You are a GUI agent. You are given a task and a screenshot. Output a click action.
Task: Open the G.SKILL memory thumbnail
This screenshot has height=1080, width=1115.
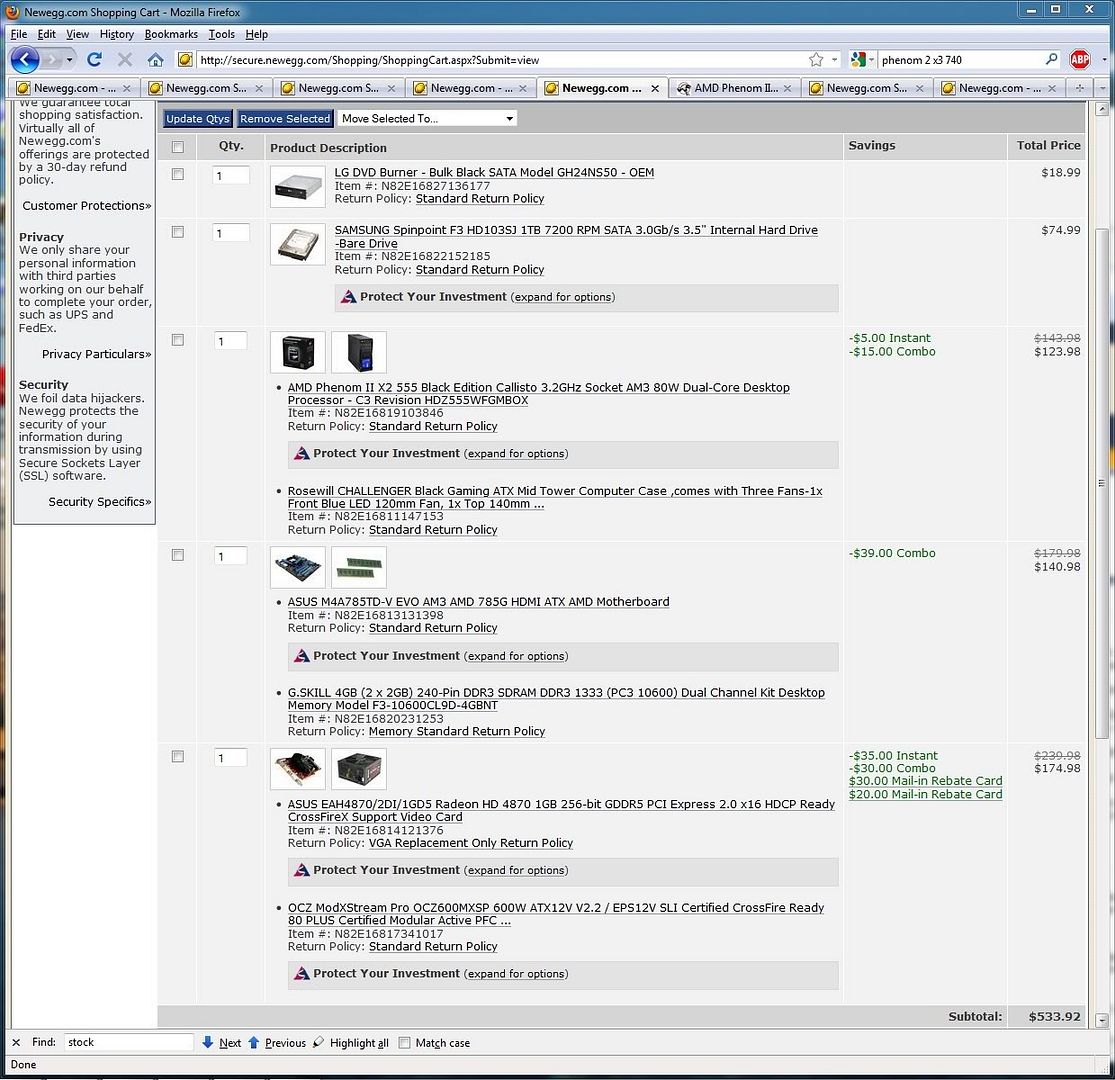[x=359, y=567]
